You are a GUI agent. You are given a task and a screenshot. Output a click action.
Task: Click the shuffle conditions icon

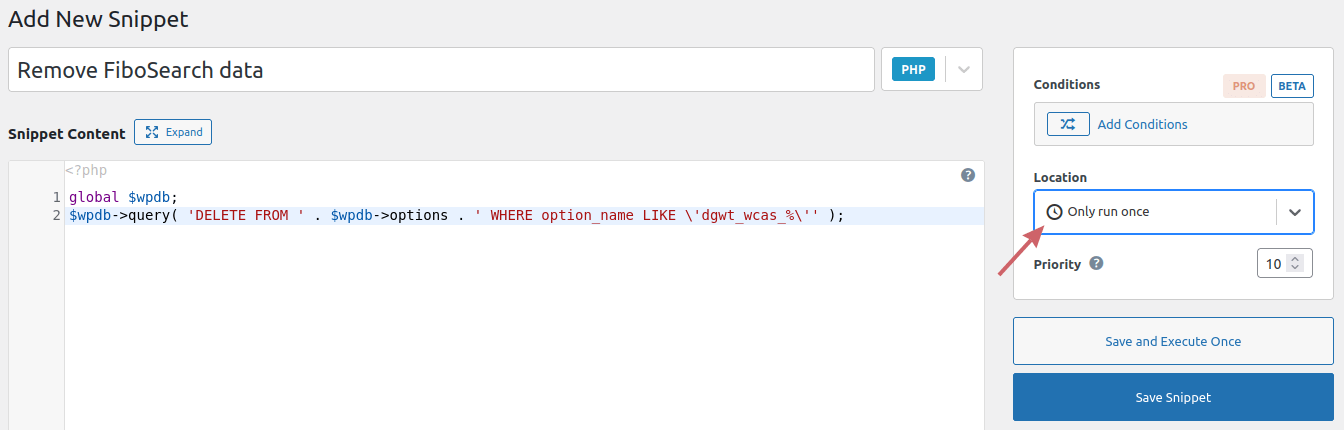pos(1068,124)
